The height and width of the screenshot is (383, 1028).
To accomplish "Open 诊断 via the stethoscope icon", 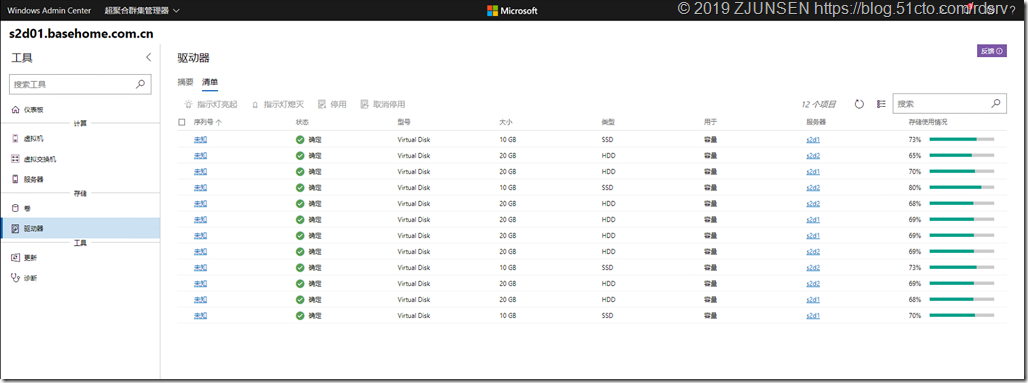I will pyautogui.click(x=16, y=278).
